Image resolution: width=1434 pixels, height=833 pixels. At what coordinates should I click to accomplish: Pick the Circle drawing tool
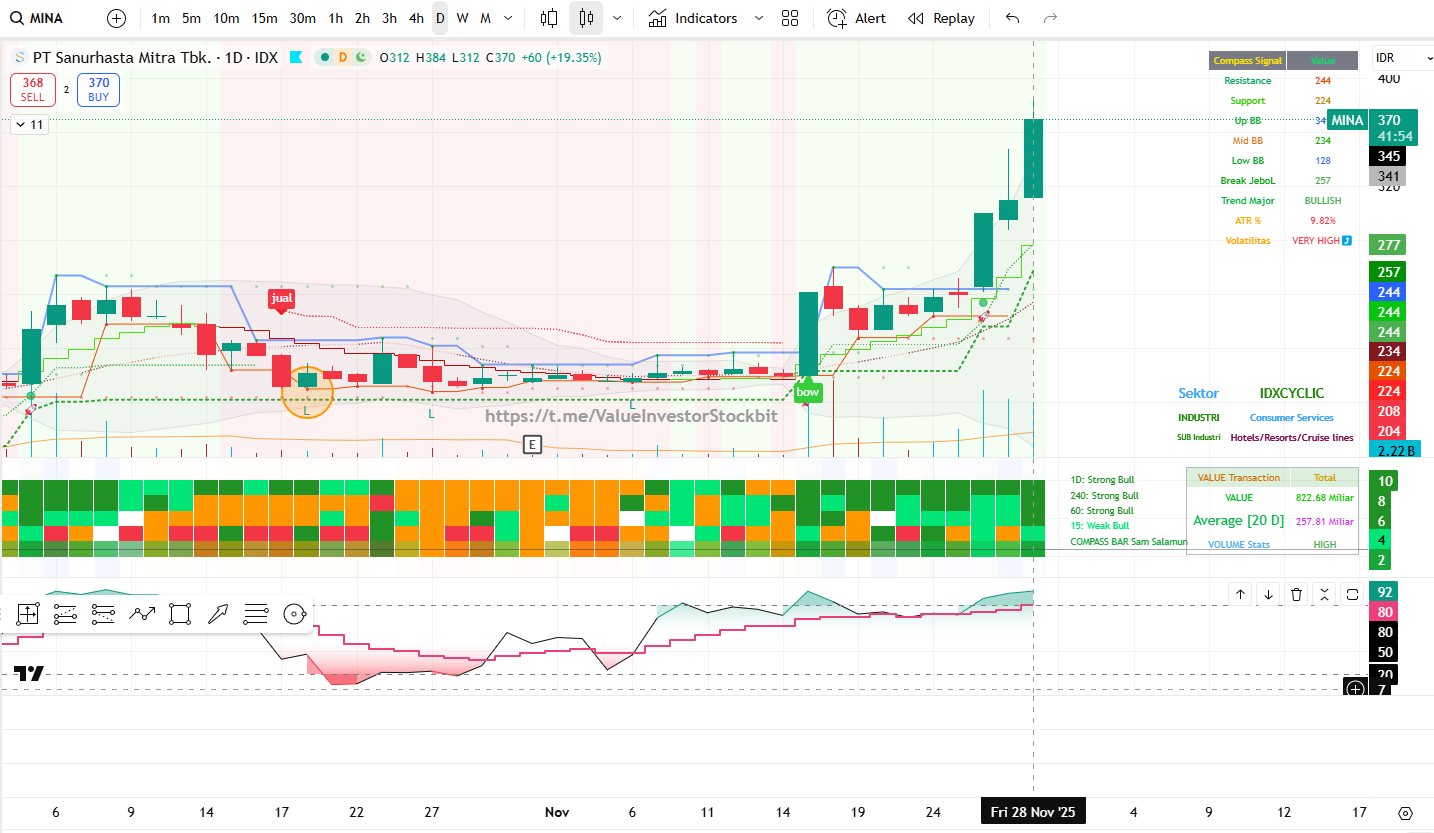[x=293, y=614]
